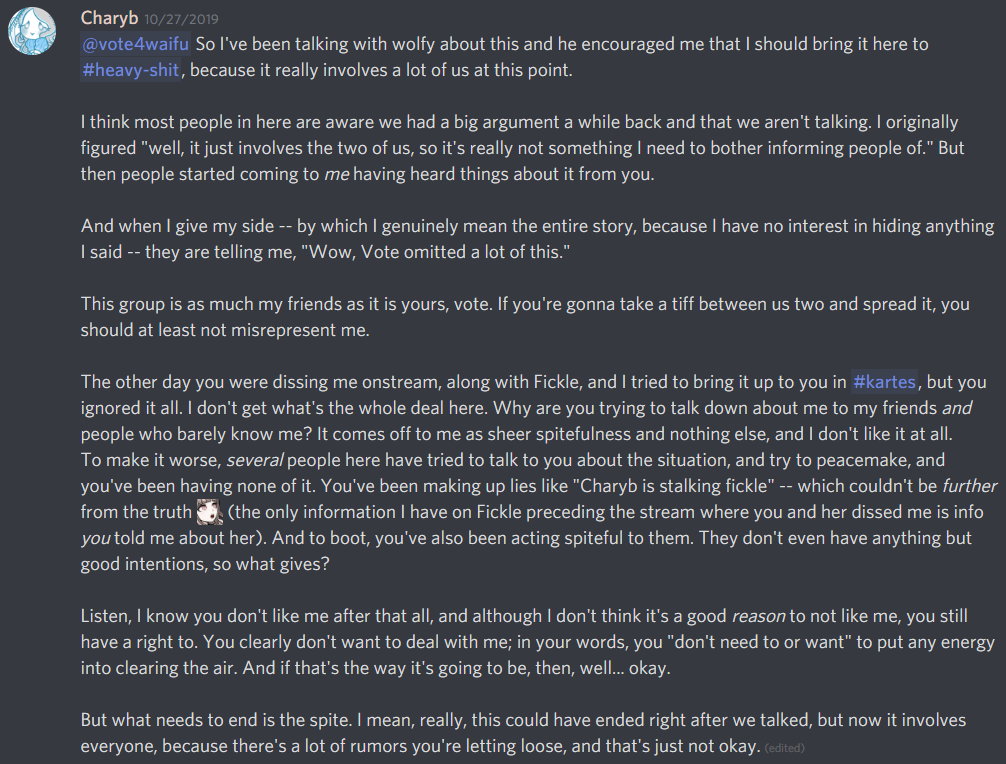The width and height of the screenshot is (1006, 764).
Task: Open the #kartes channel link
Action: pyautogui.click(x=884, y=382)
